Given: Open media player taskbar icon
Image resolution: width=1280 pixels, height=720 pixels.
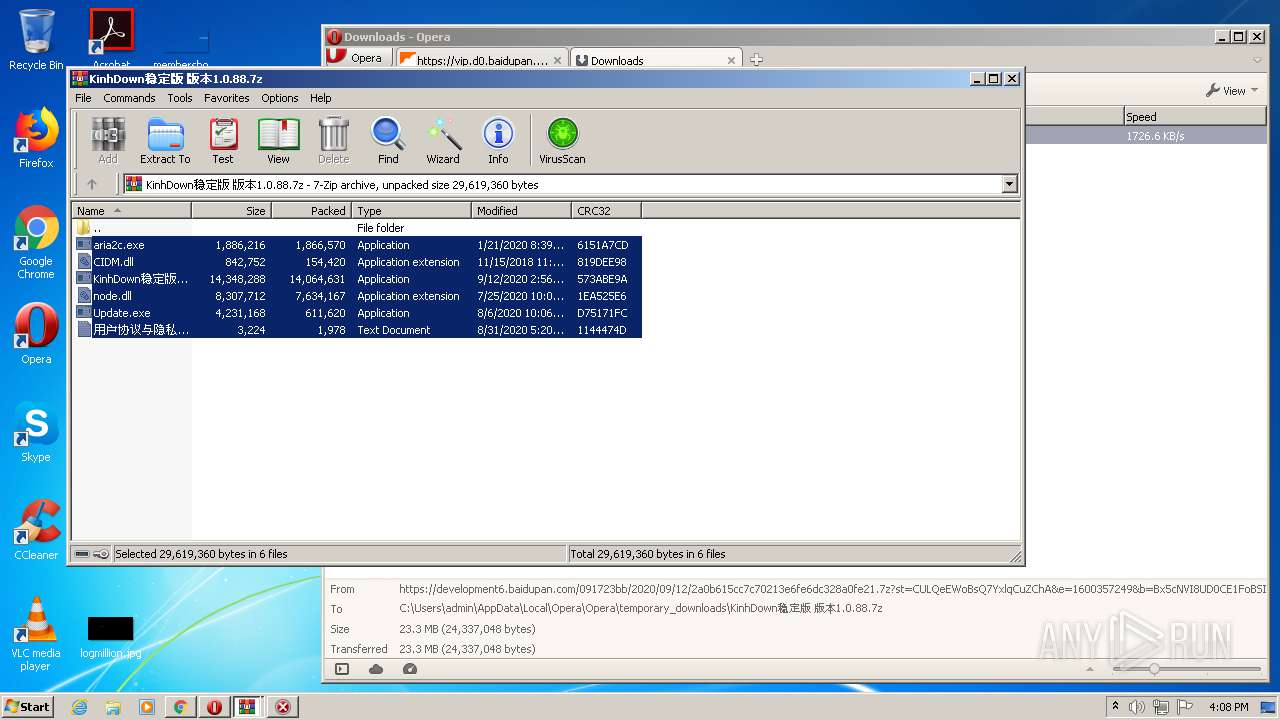Looking at the screenshot, I should tap(147, 707).
